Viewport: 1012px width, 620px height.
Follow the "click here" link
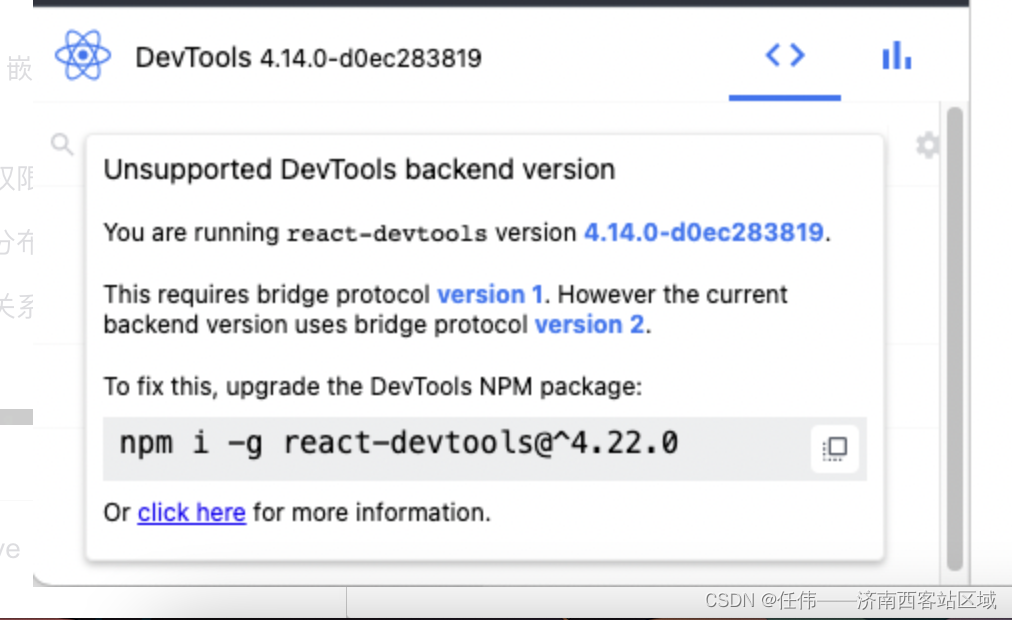191,513
